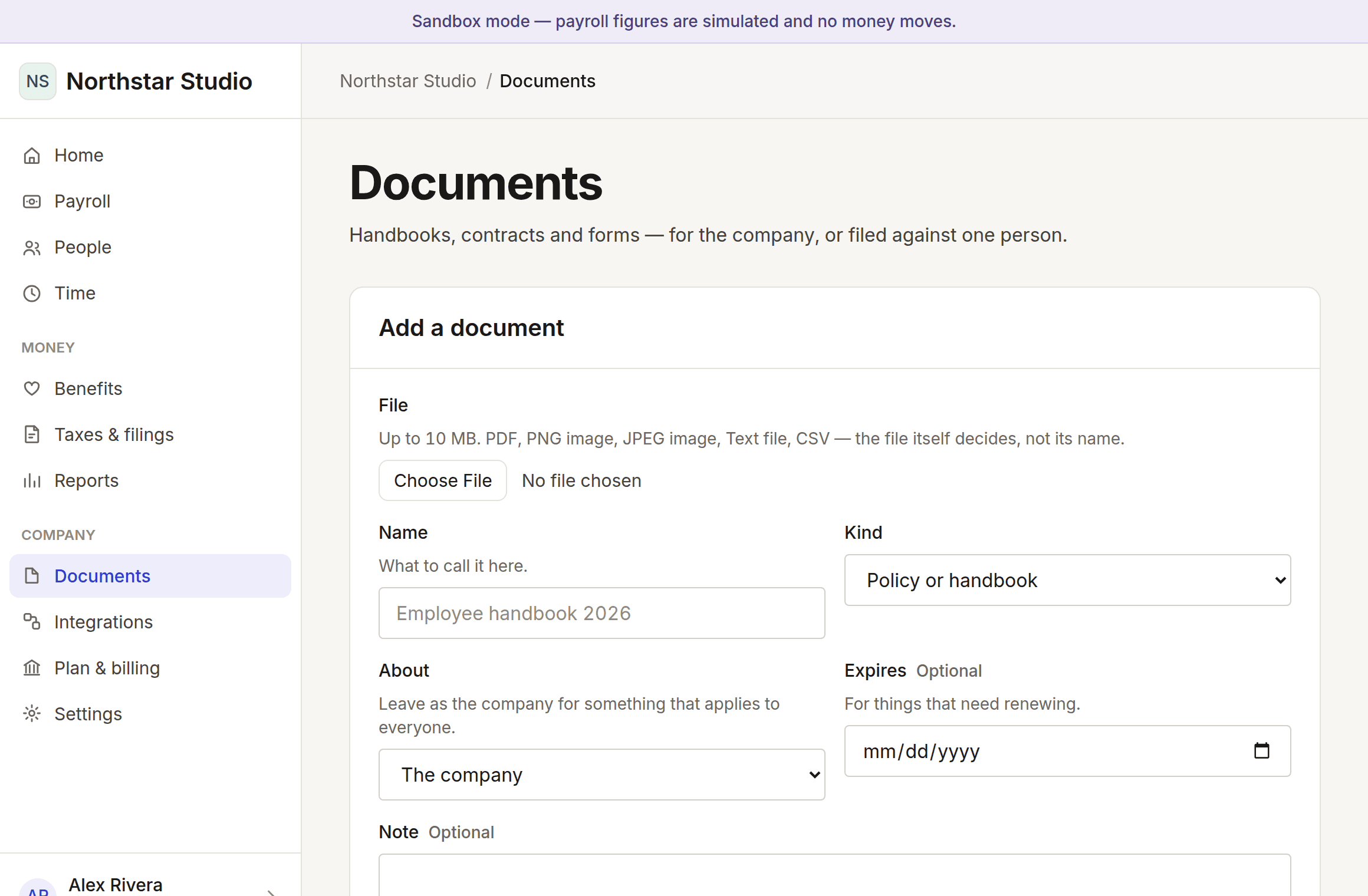
Task: Open Integrations page
Action: [150, 622]
